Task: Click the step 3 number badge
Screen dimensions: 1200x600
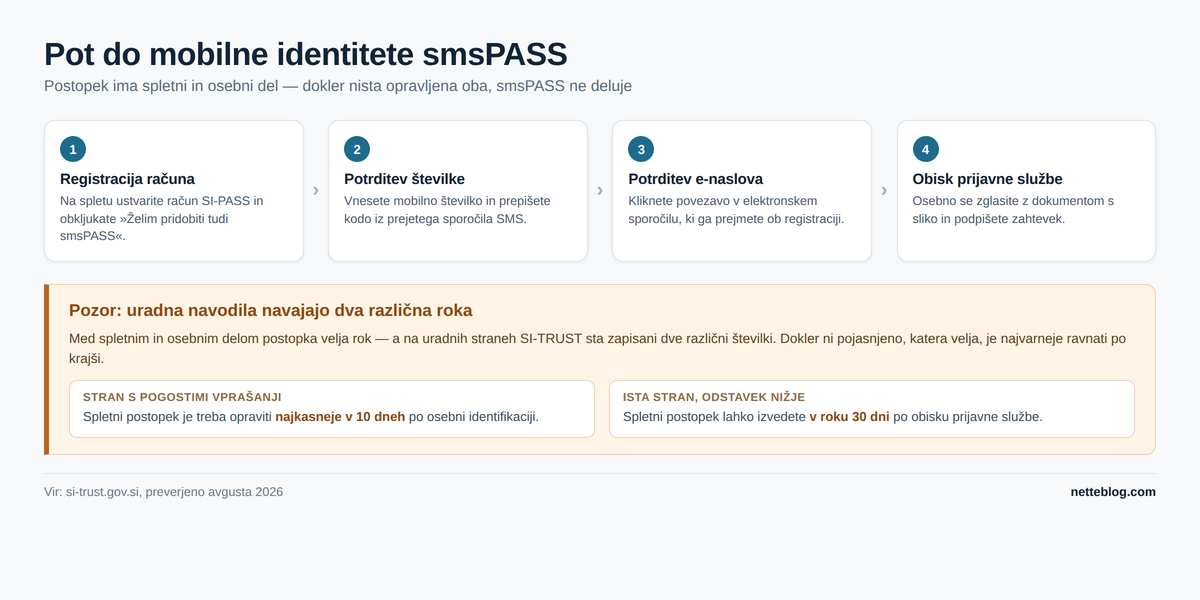Action: 641,150
